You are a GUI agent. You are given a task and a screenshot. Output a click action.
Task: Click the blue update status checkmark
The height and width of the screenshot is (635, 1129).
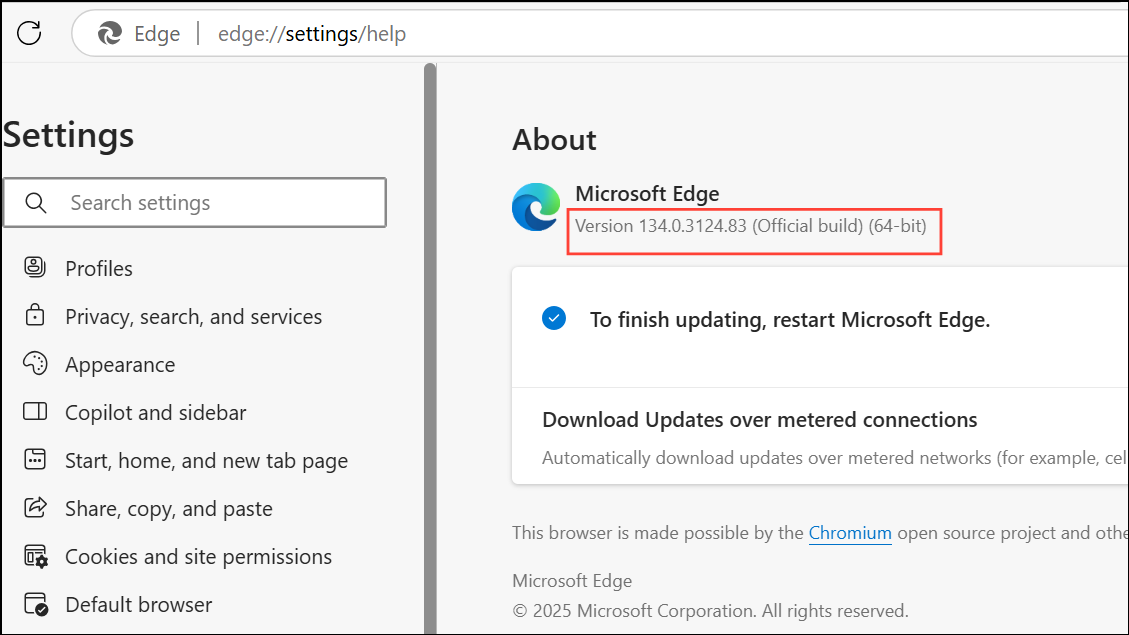(x=554, y=318)
